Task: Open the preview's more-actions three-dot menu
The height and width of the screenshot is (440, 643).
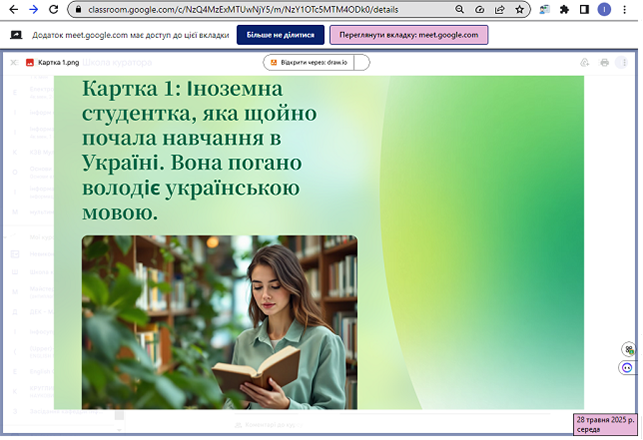Action: point(624,62)
